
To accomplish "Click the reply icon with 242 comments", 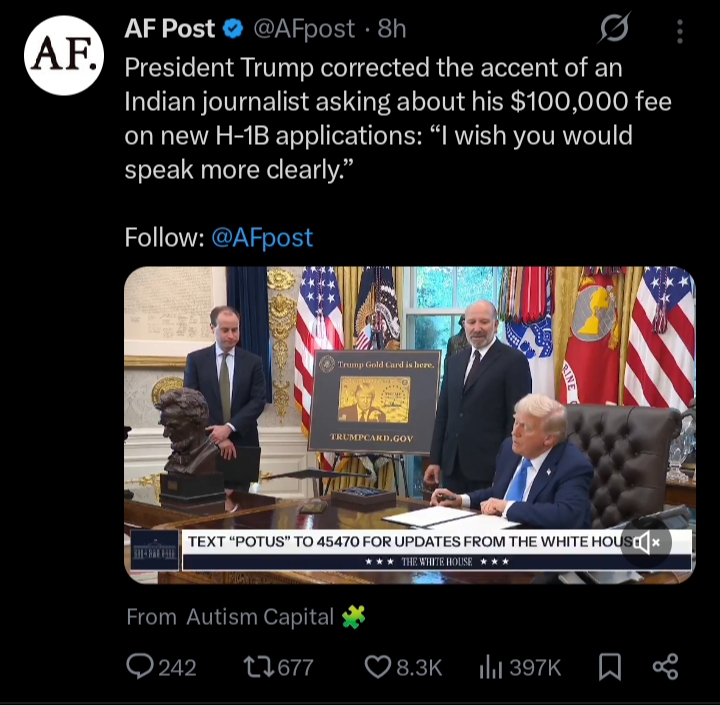I will point(161,667).
